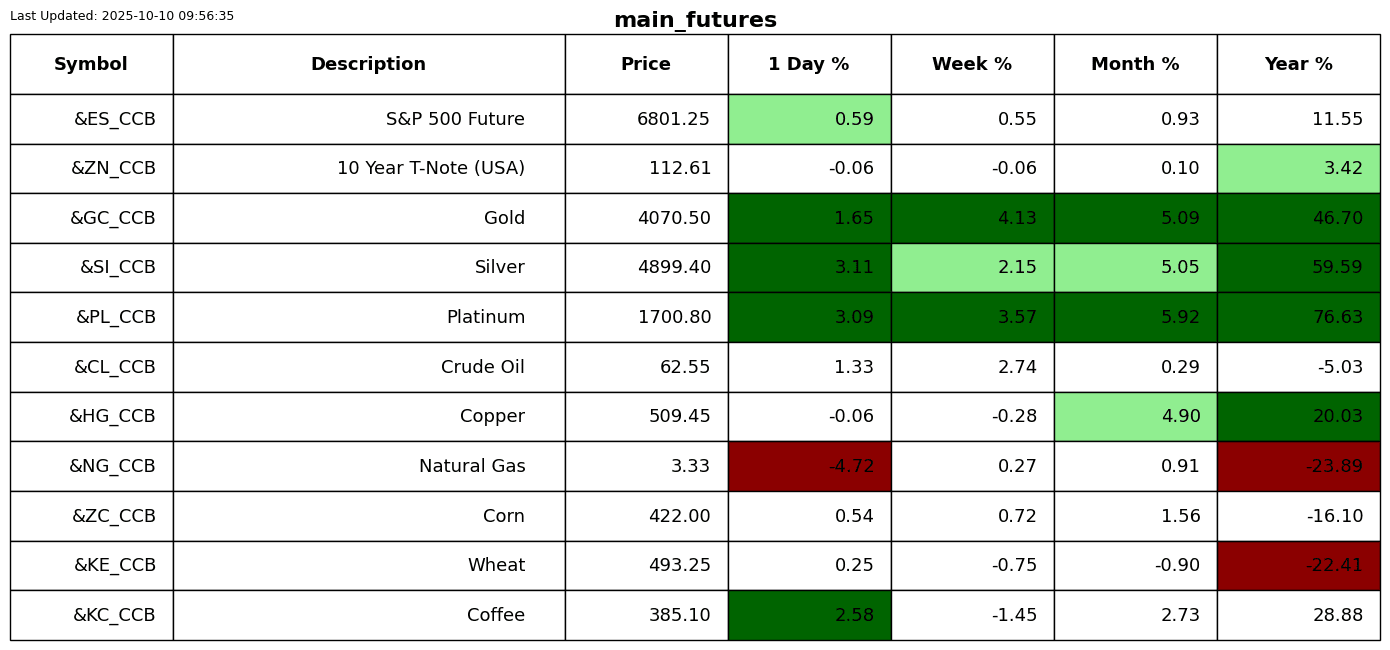Click the Price column header
The image size is (1390, 650).
pos(646,65)
